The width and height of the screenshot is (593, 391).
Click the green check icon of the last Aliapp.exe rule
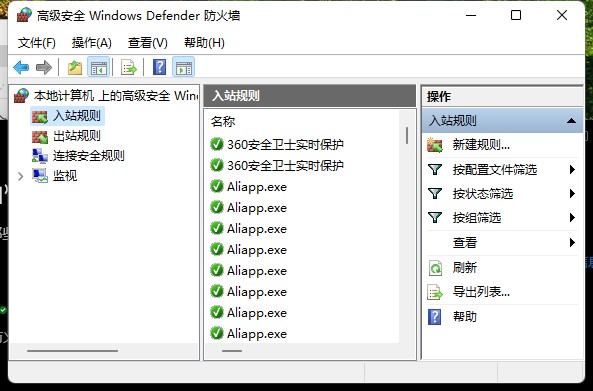click(x=217, y=334)
